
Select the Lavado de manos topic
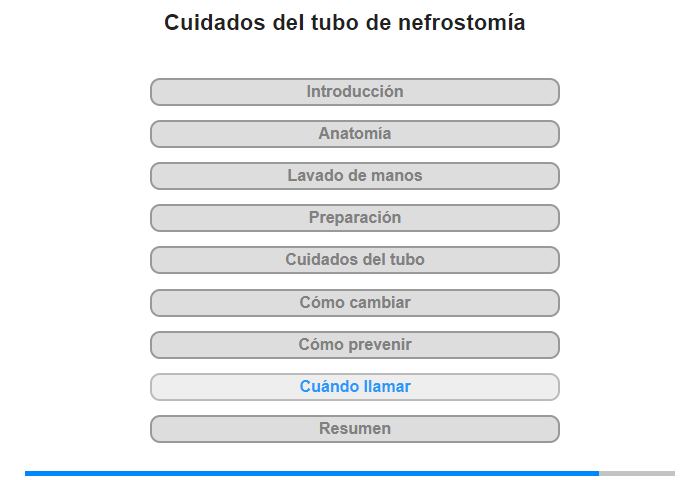click(355, 176)
